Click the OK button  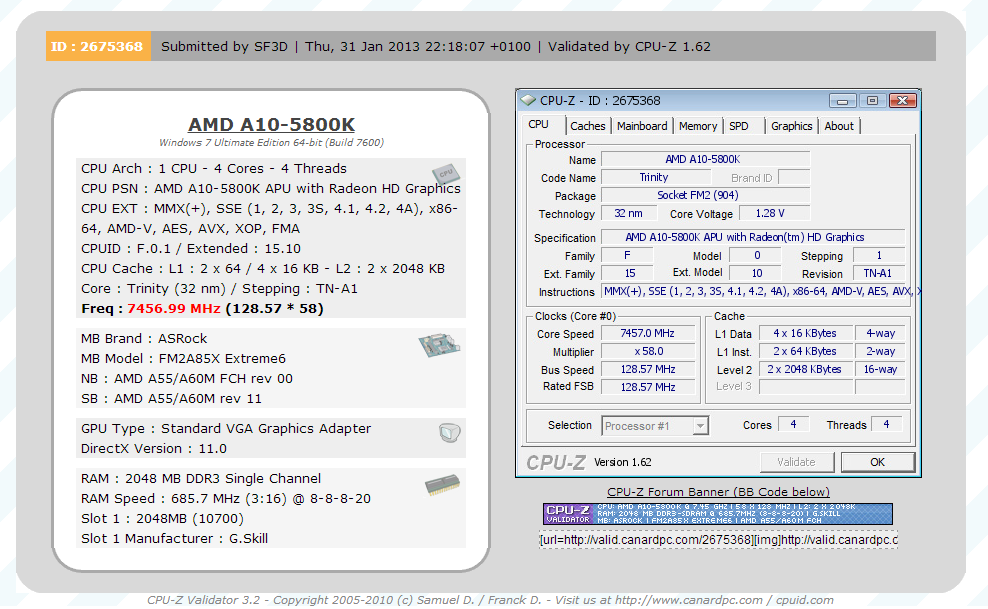click(878, 462)
